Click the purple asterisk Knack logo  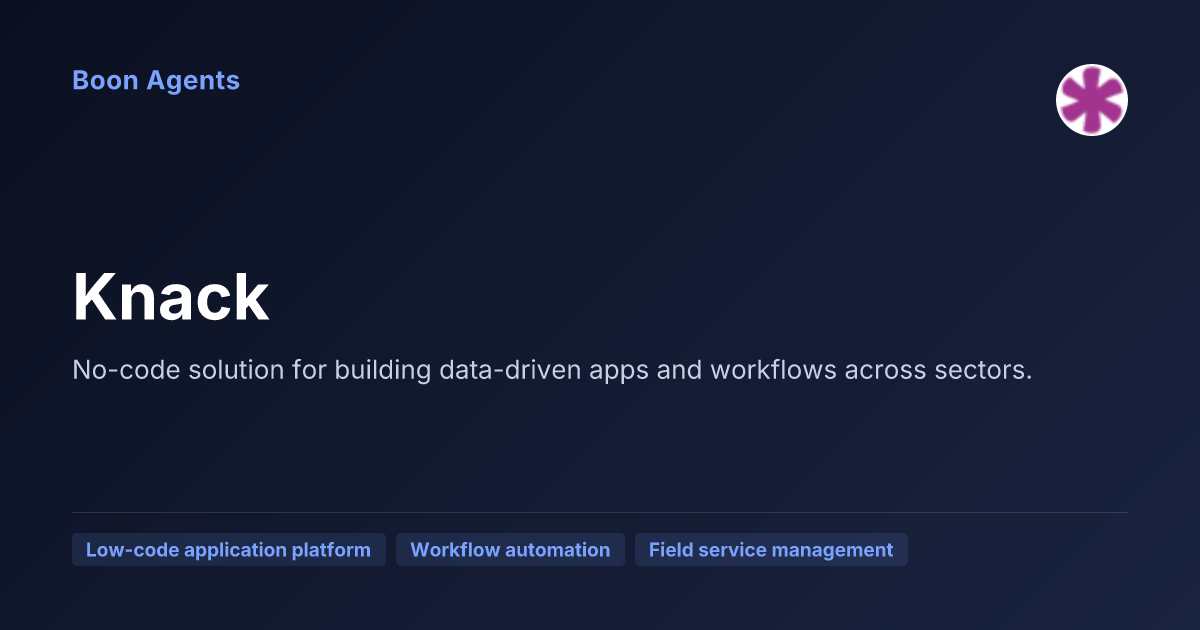tap(1092, 100)
